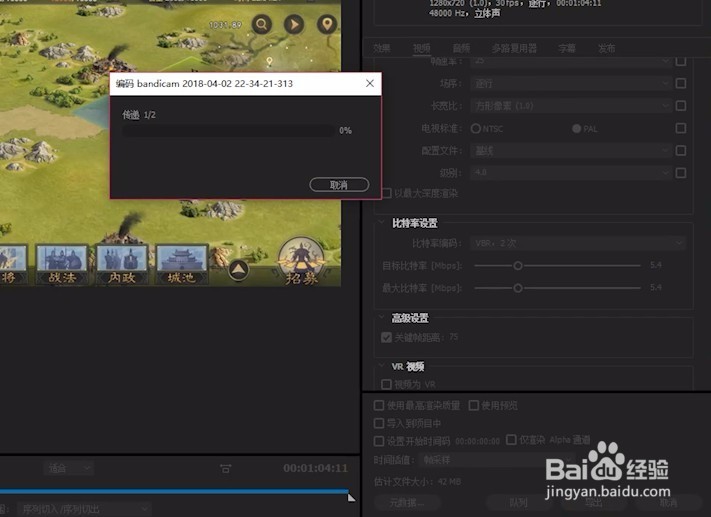The width and height of the screenshot is (711, 517).
Task: Switch to the 视频 video tab
Action: 421,48
